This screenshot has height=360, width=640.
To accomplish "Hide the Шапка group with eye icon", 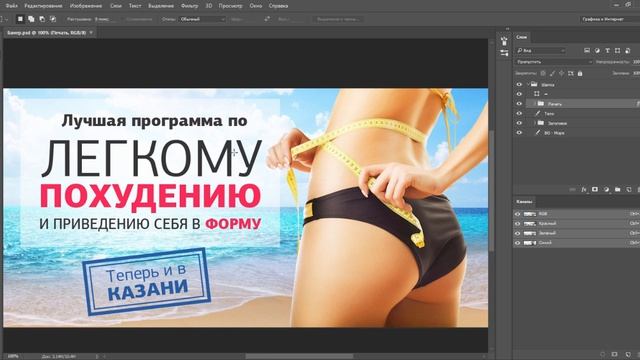I will [x=519, y=84].
